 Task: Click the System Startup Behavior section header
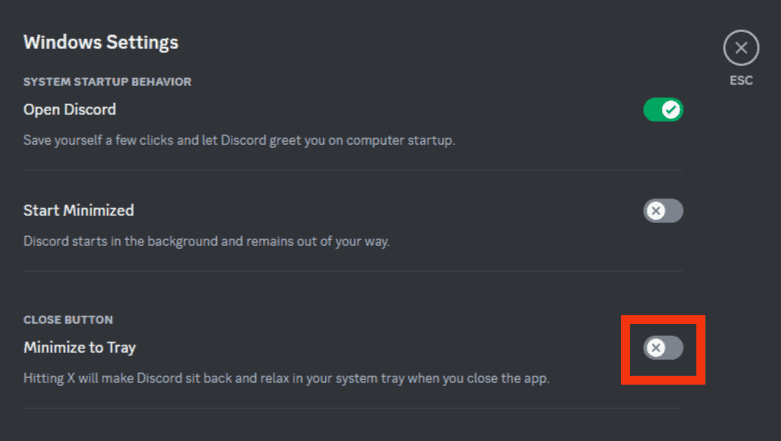pyautogui.click(x=107, y=82)
